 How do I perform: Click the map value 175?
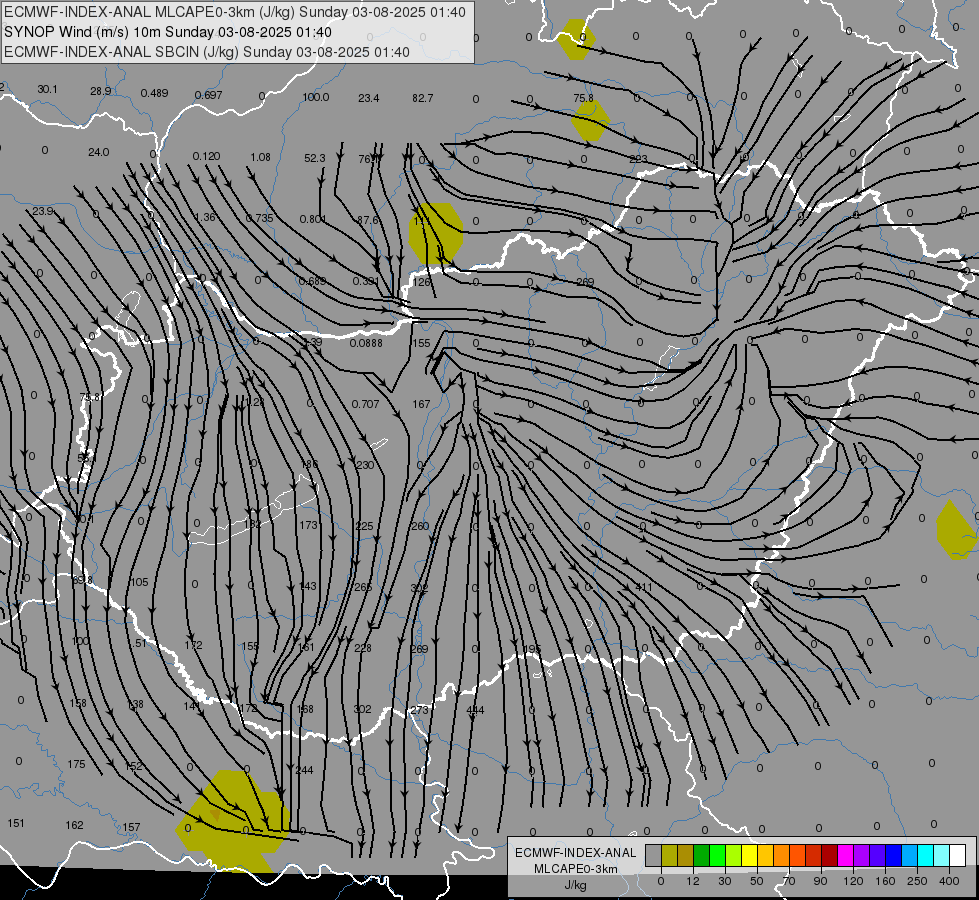[x=76, y=764]
